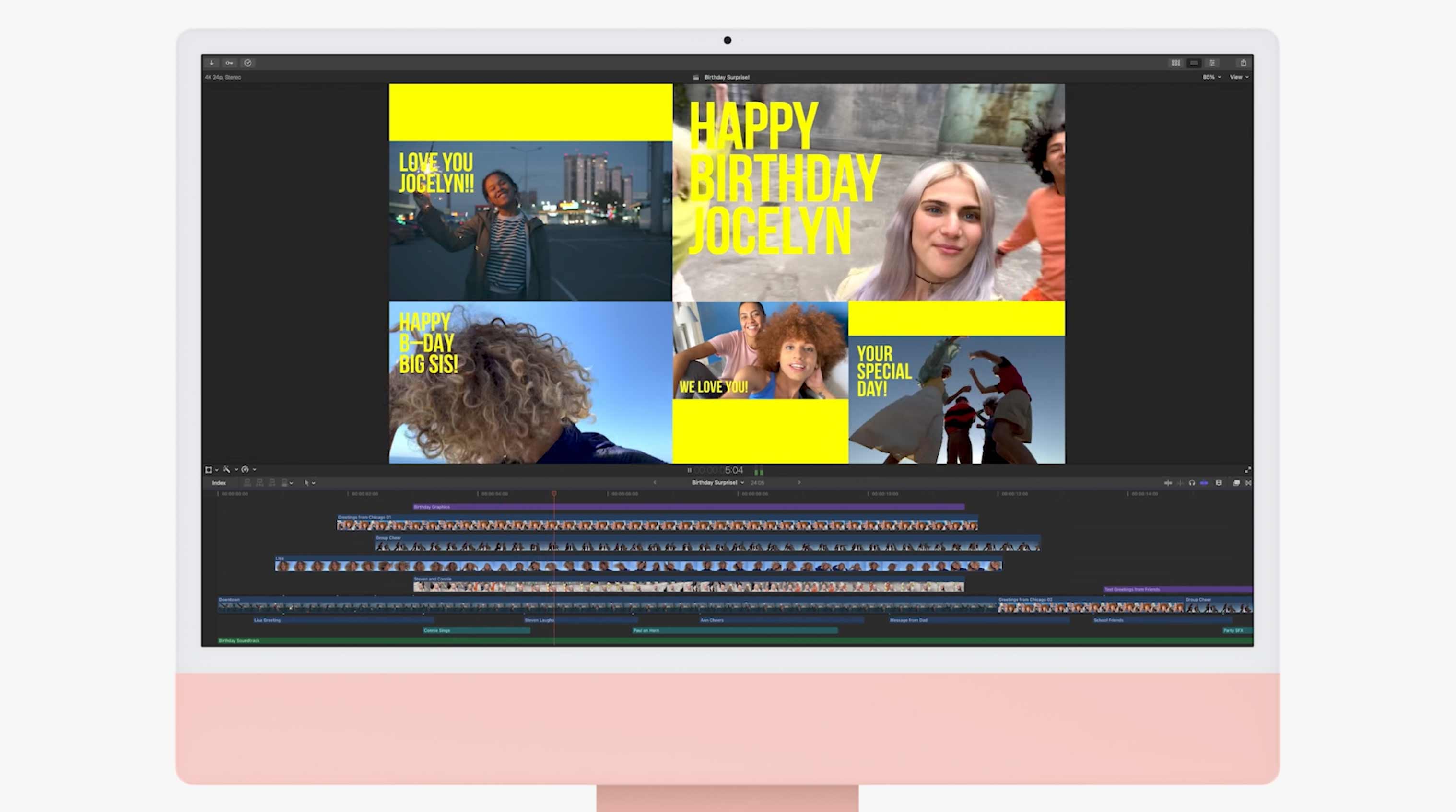Viewport: 1456px width, 812px height.
Task: Select the purple Birthday Graphics title clip
Action: point(689,507)
